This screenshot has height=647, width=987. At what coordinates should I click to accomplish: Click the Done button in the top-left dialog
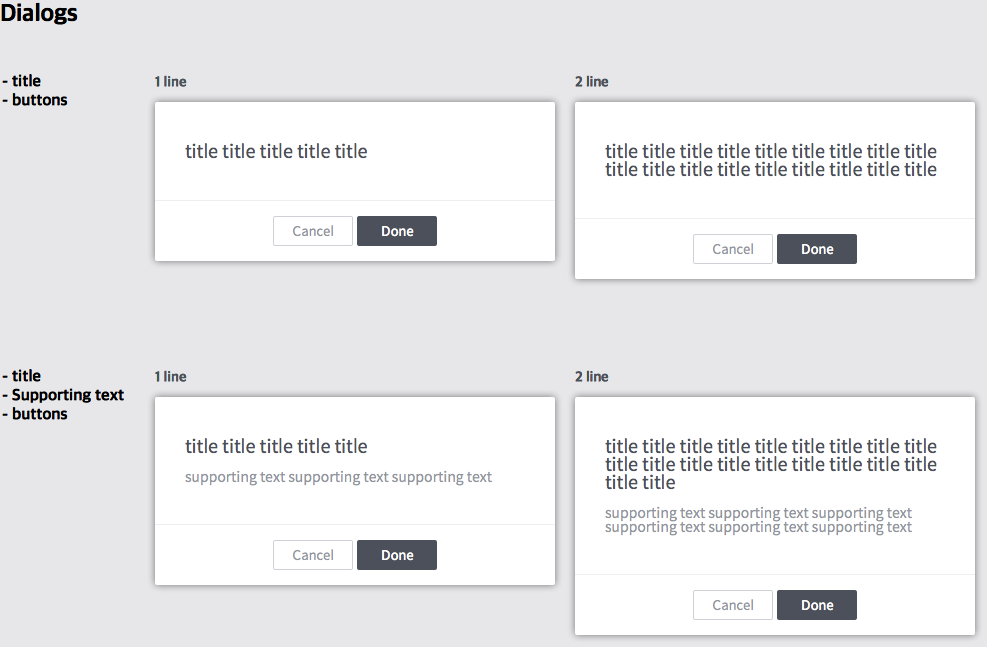[x=396, y=231]
